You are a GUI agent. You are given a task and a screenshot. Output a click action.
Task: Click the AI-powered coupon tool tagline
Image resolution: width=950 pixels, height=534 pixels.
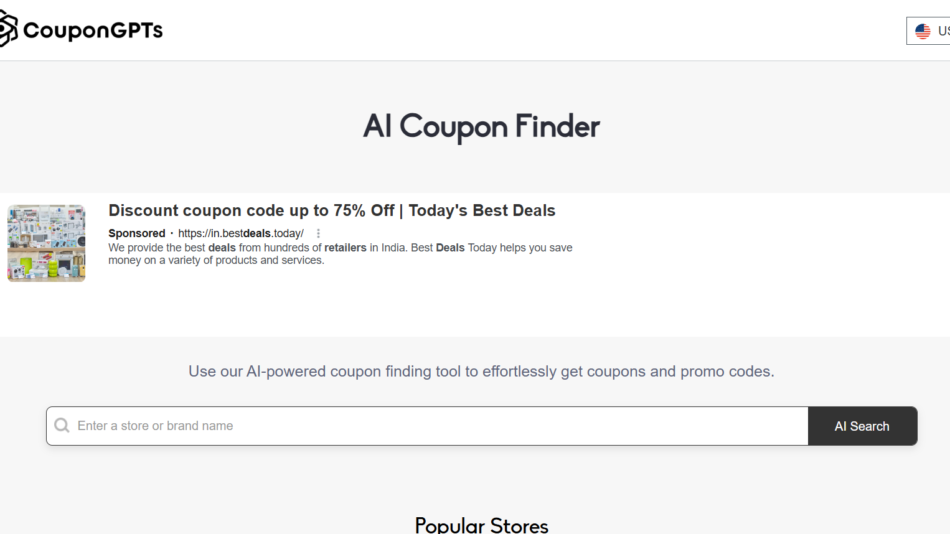coord(481,371)
